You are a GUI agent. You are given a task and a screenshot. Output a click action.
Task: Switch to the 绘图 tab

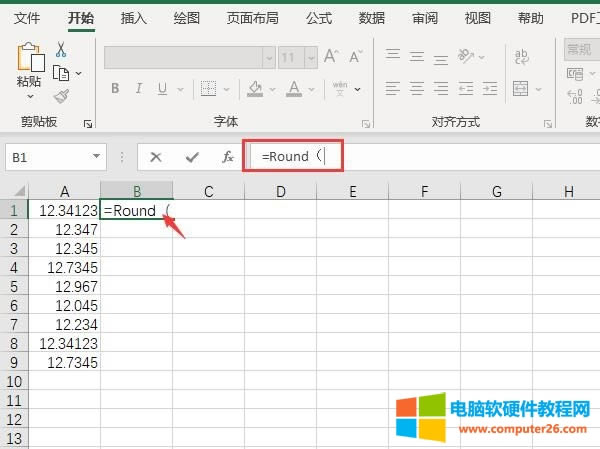pos(186,18)
